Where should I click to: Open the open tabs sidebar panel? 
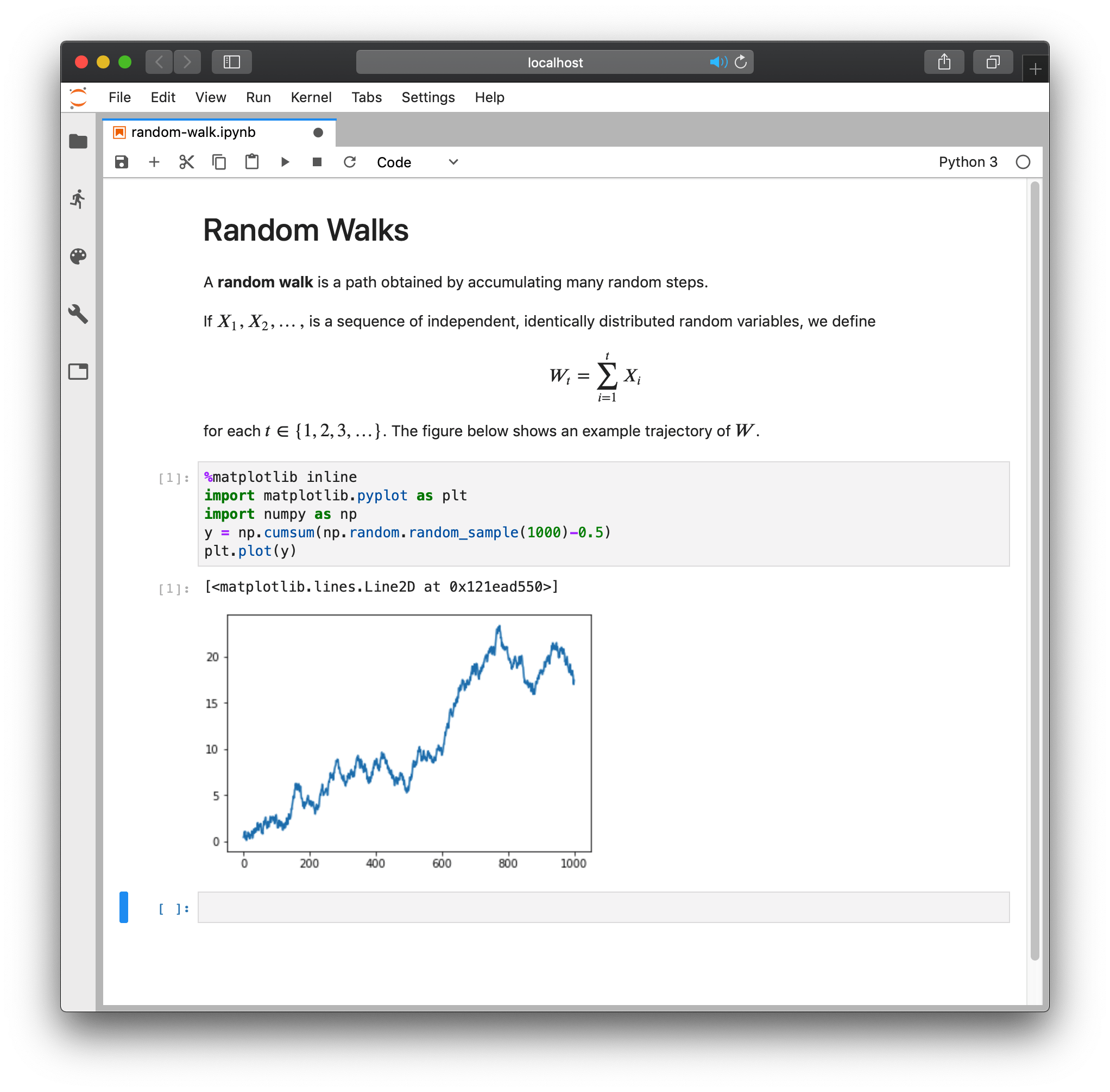click(x=78, y=372)
